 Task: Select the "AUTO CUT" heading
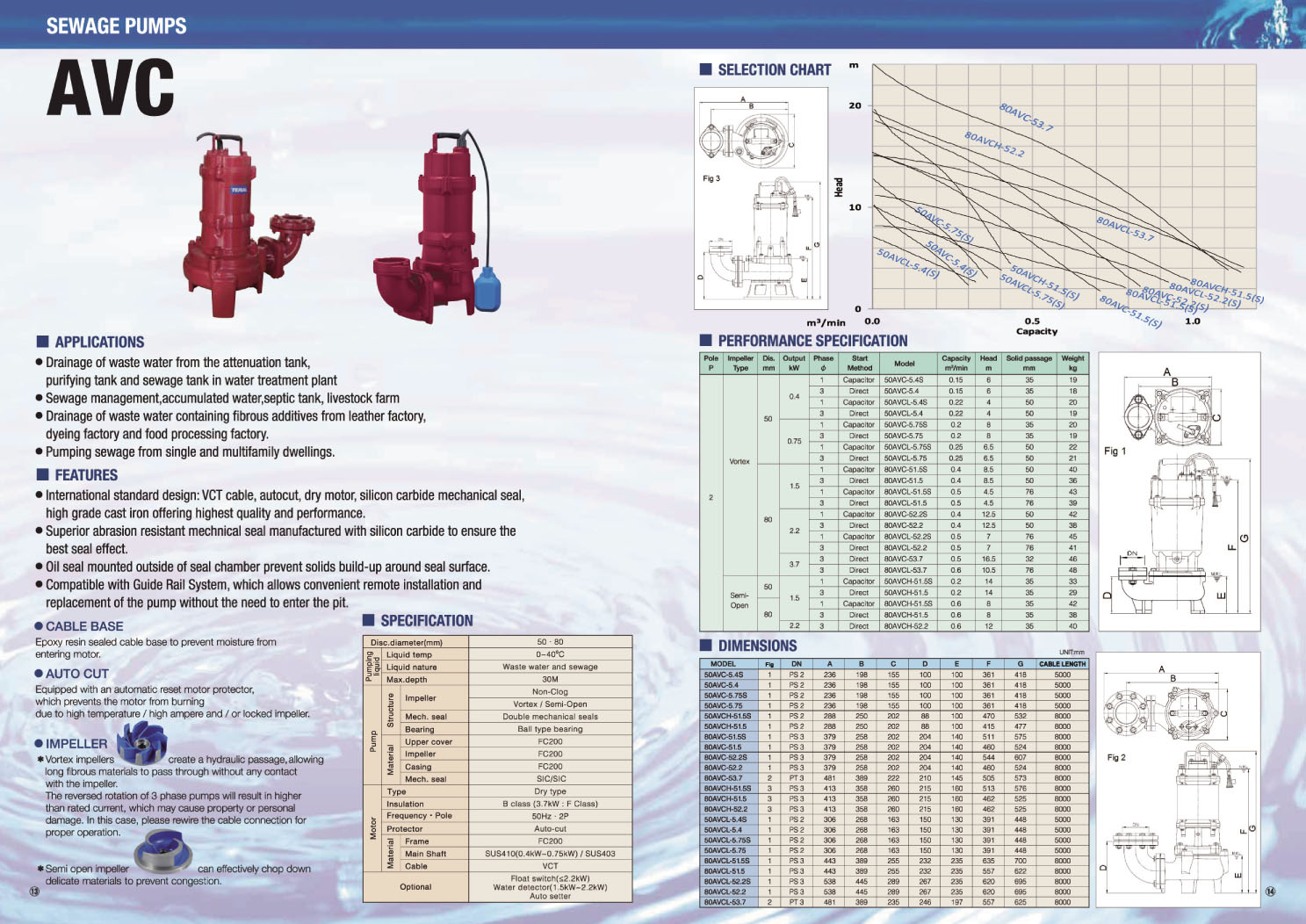click(77, 674)
